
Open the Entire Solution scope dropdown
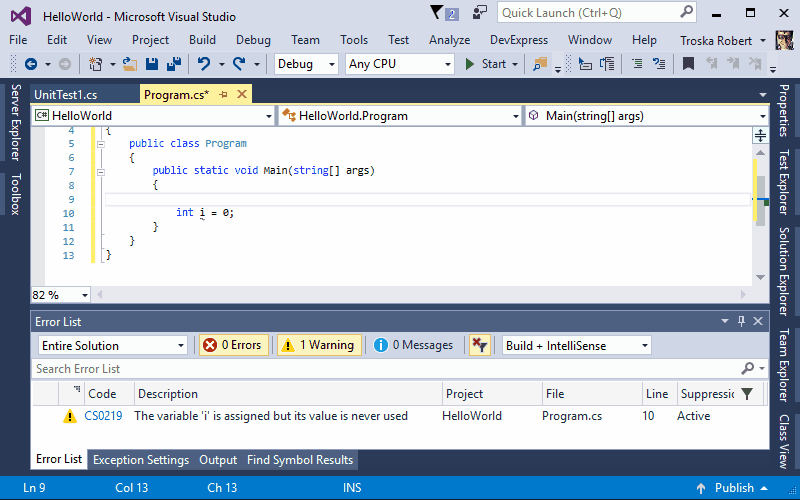(113, 345)
